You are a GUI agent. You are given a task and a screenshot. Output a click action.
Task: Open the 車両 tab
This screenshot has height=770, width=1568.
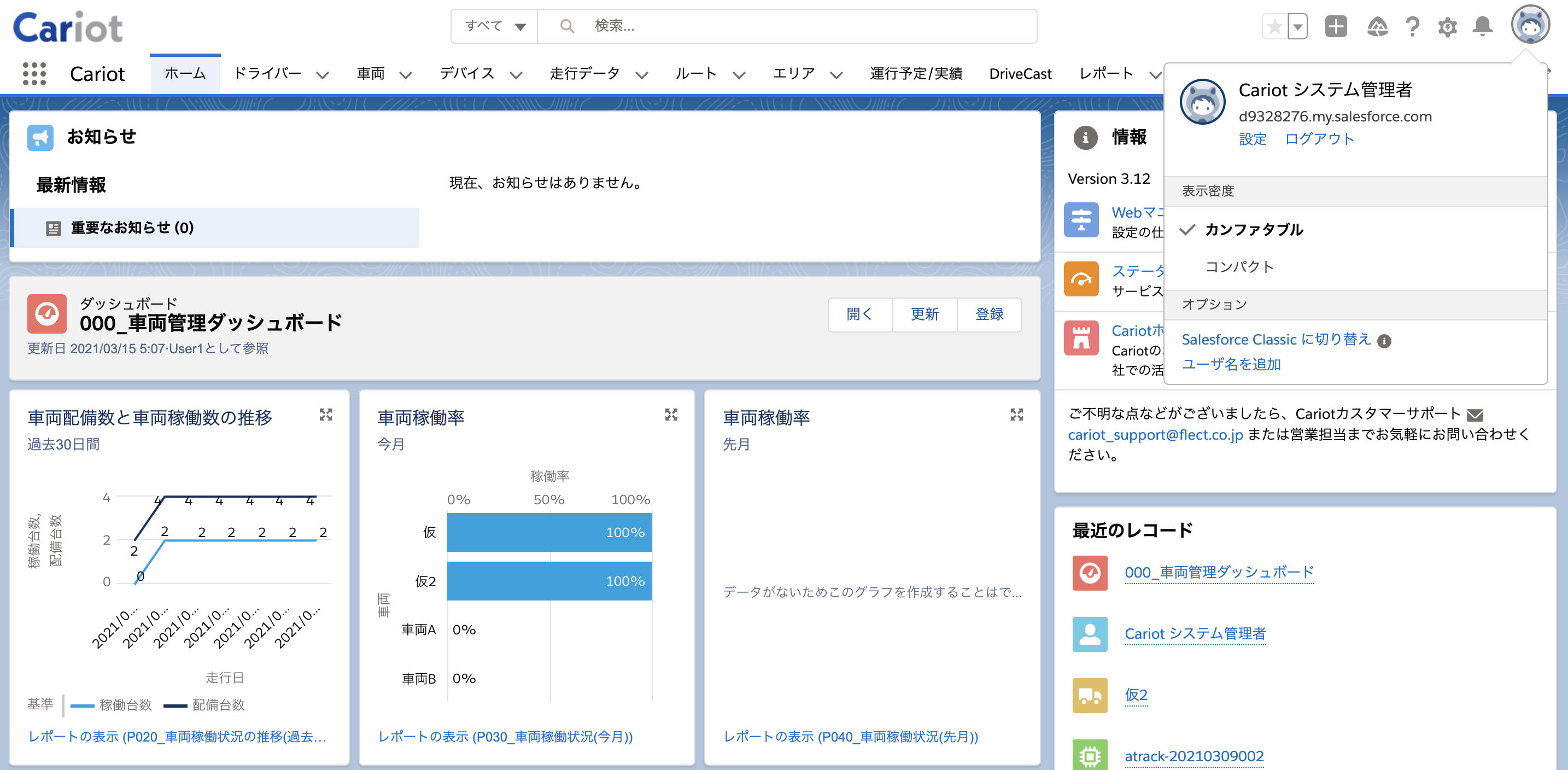371,74
